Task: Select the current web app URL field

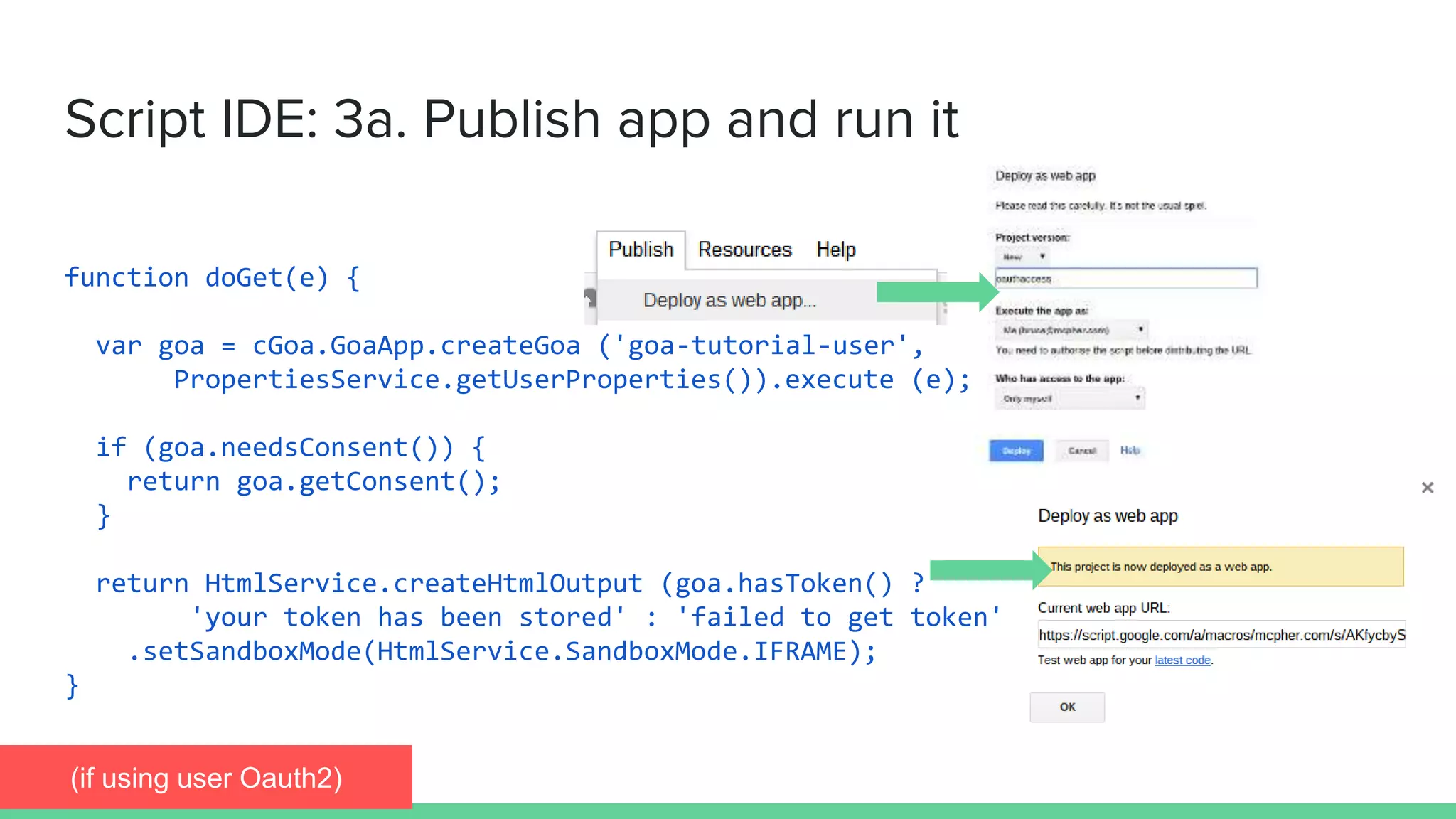Action: coord(1221,635)
